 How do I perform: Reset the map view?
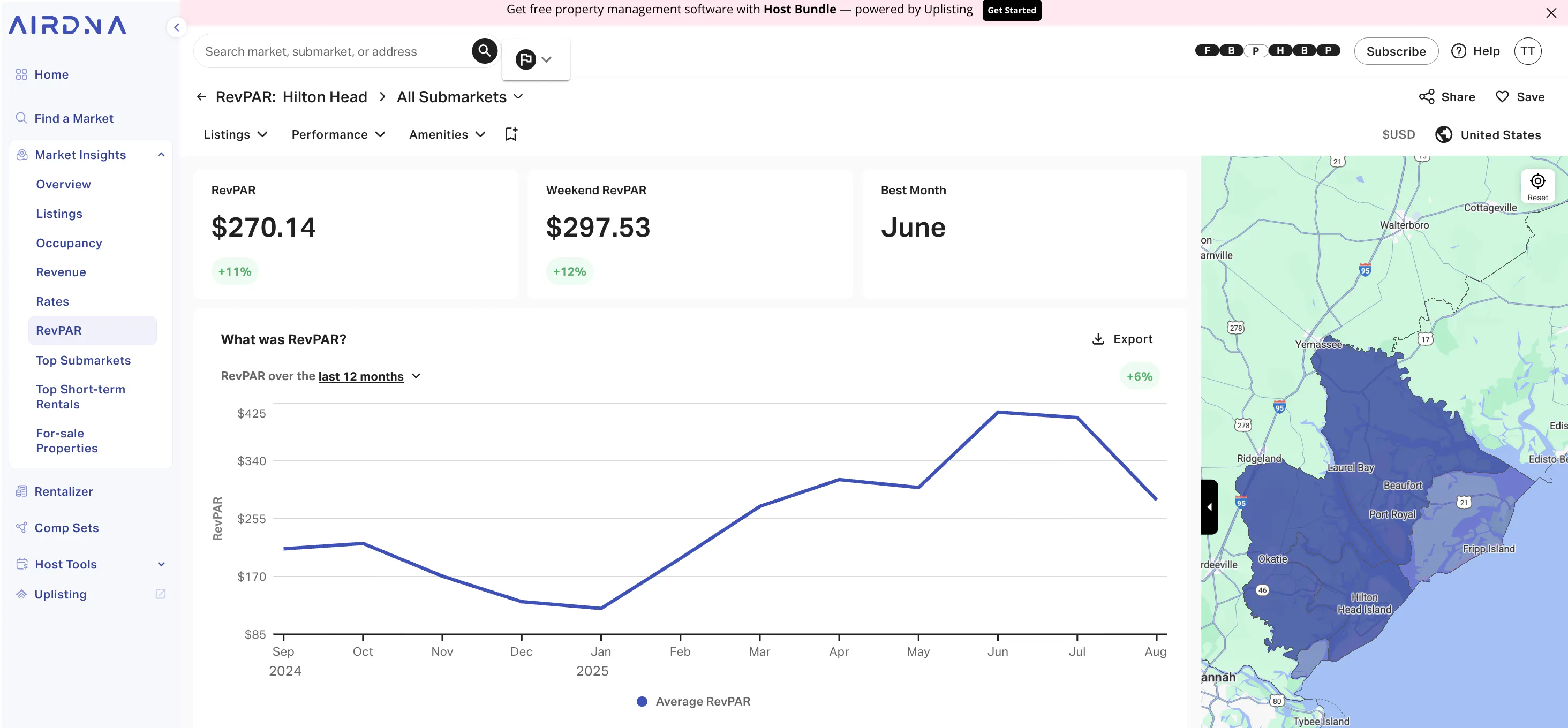[x=1537, y=187]
